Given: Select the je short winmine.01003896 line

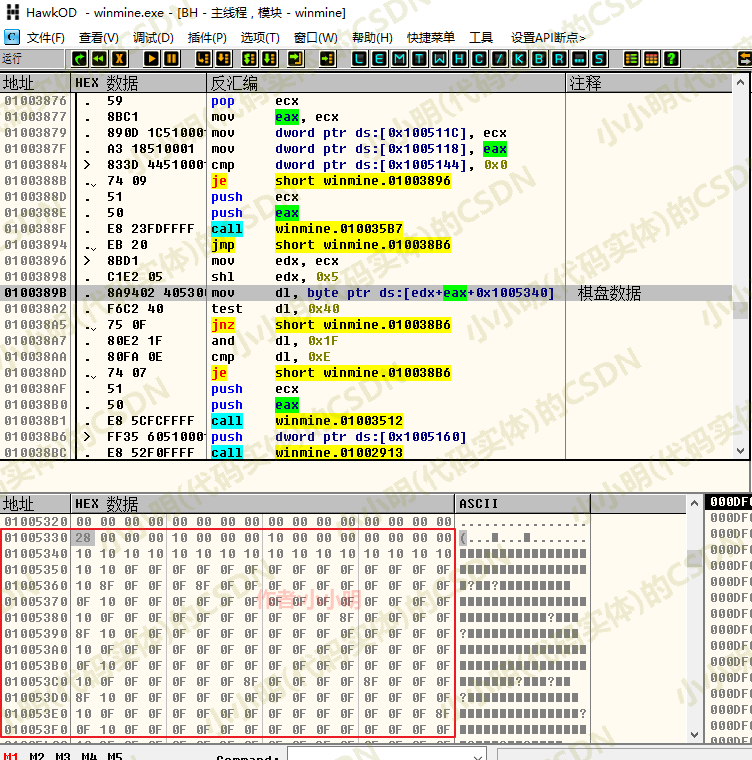Looking at the screenshot, I should click(x=331, y=181).
